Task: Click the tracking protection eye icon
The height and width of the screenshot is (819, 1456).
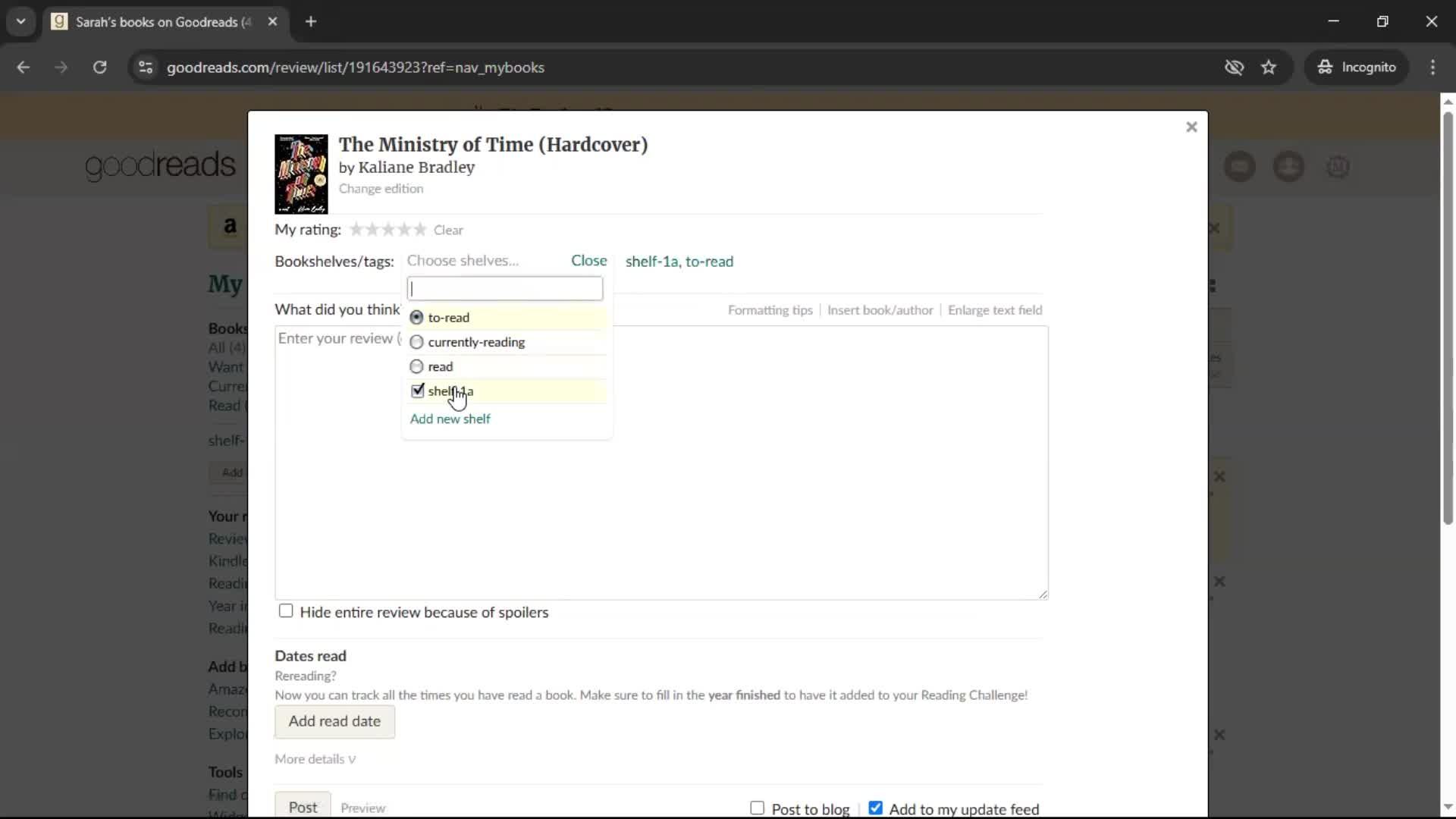Action: tap(1234, 67)
